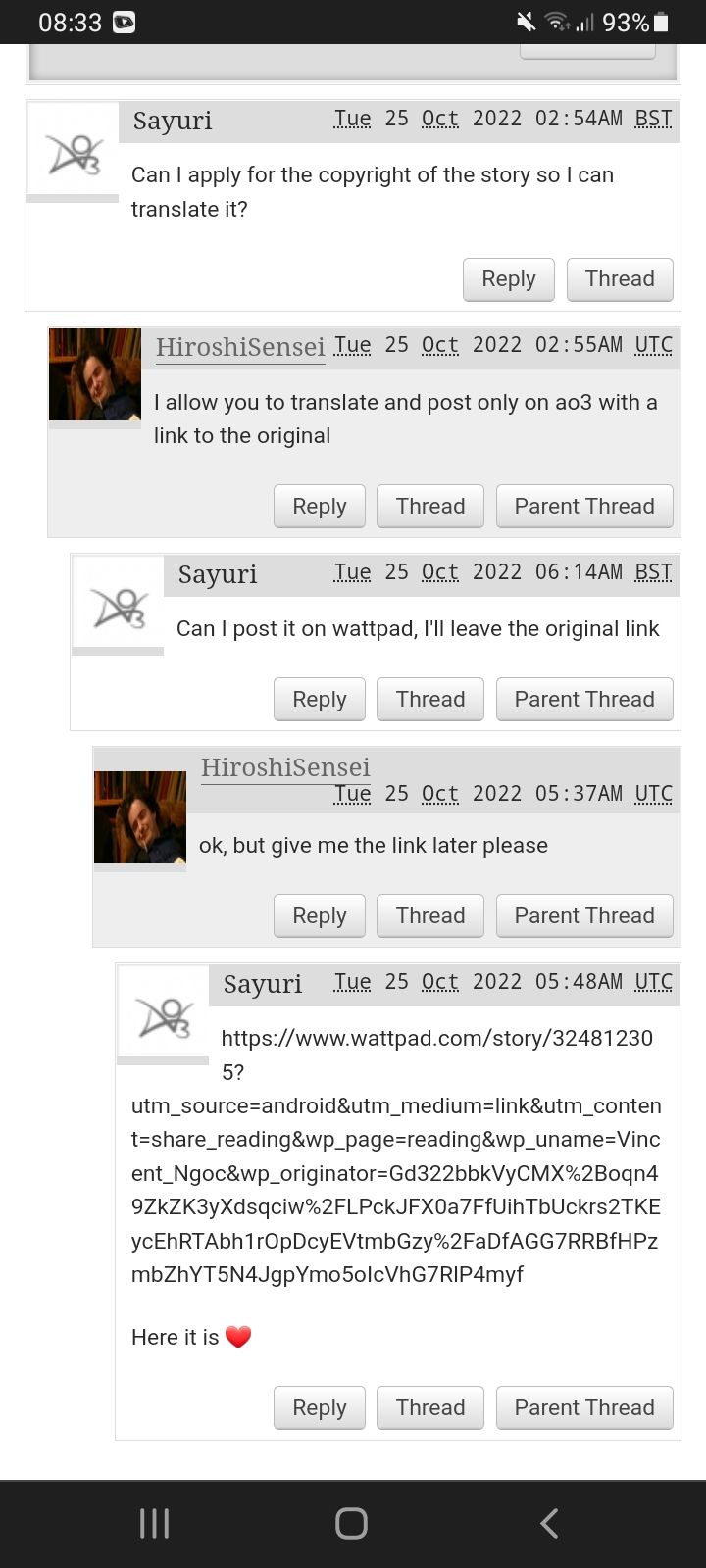Open Parent Thread of the 02:55AM comment
The image size is (706, 1568).
pyautogui.click(x=584, y=507)
